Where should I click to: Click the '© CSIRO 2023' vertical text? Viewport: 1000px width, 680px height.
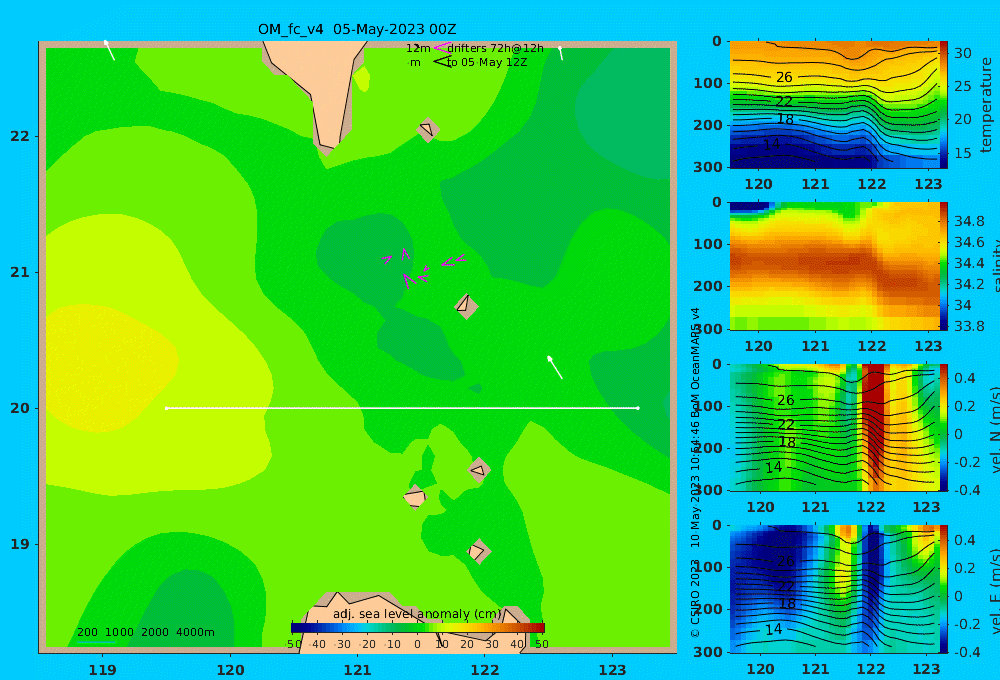point(695,598)
